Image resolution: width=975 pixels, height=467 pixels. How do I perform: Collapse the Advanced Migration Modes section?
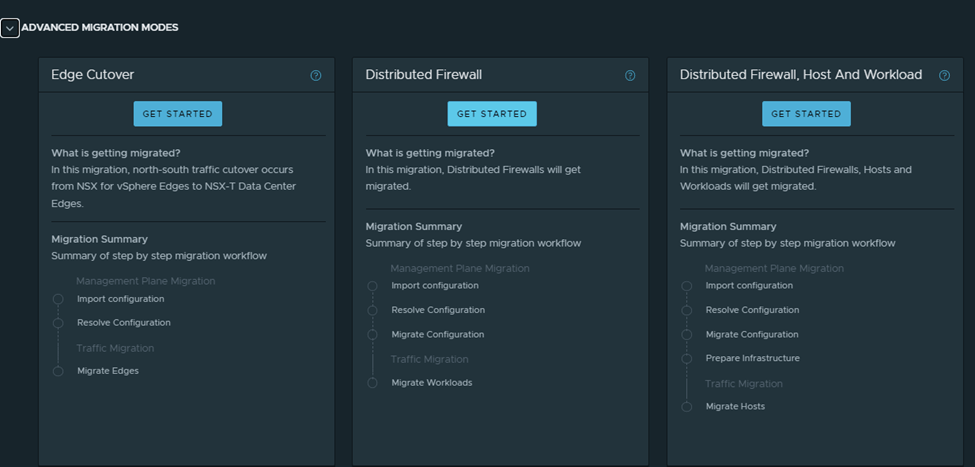[x=10, y=28]
